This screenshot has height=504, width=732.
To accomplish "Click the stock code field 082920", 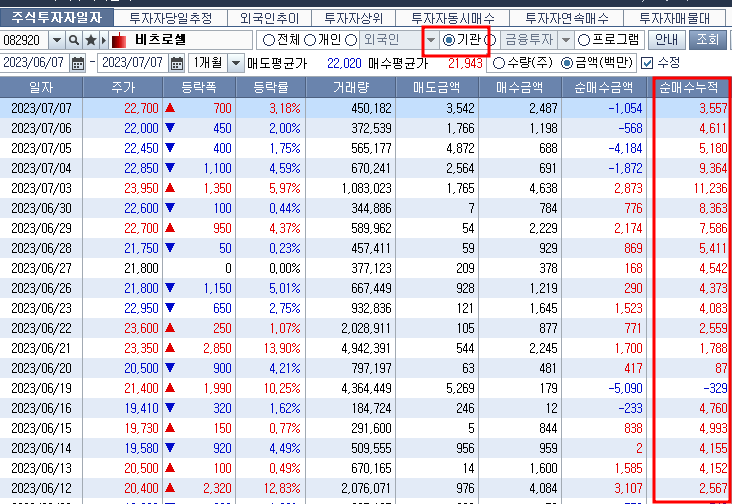I will click(x=25, y=40).
